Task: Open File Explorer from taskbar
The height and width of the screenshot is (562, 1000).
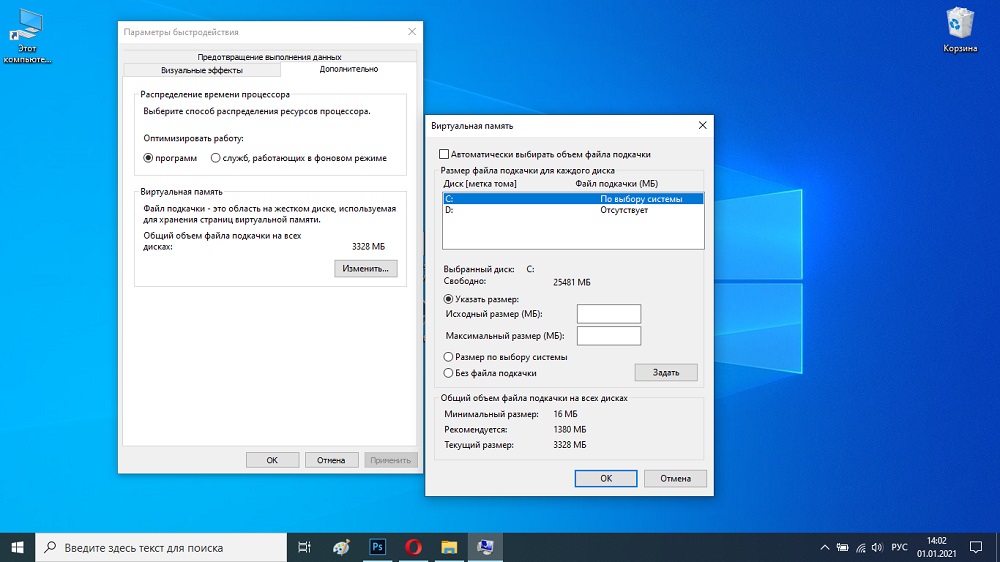Action: (450, 547)
